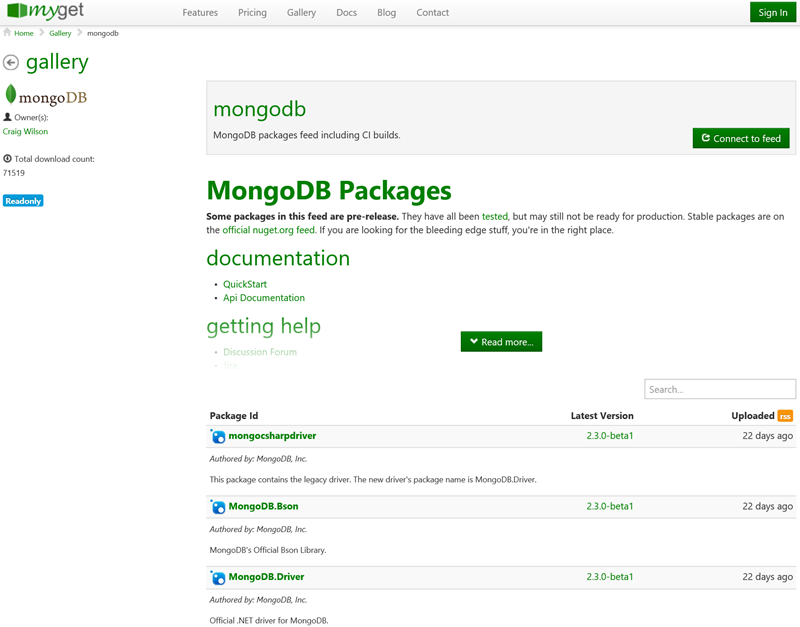Viewport: 800px width, 627px height.
Task: Open the QuickStart documentation link
Action: tap(245, 284)
